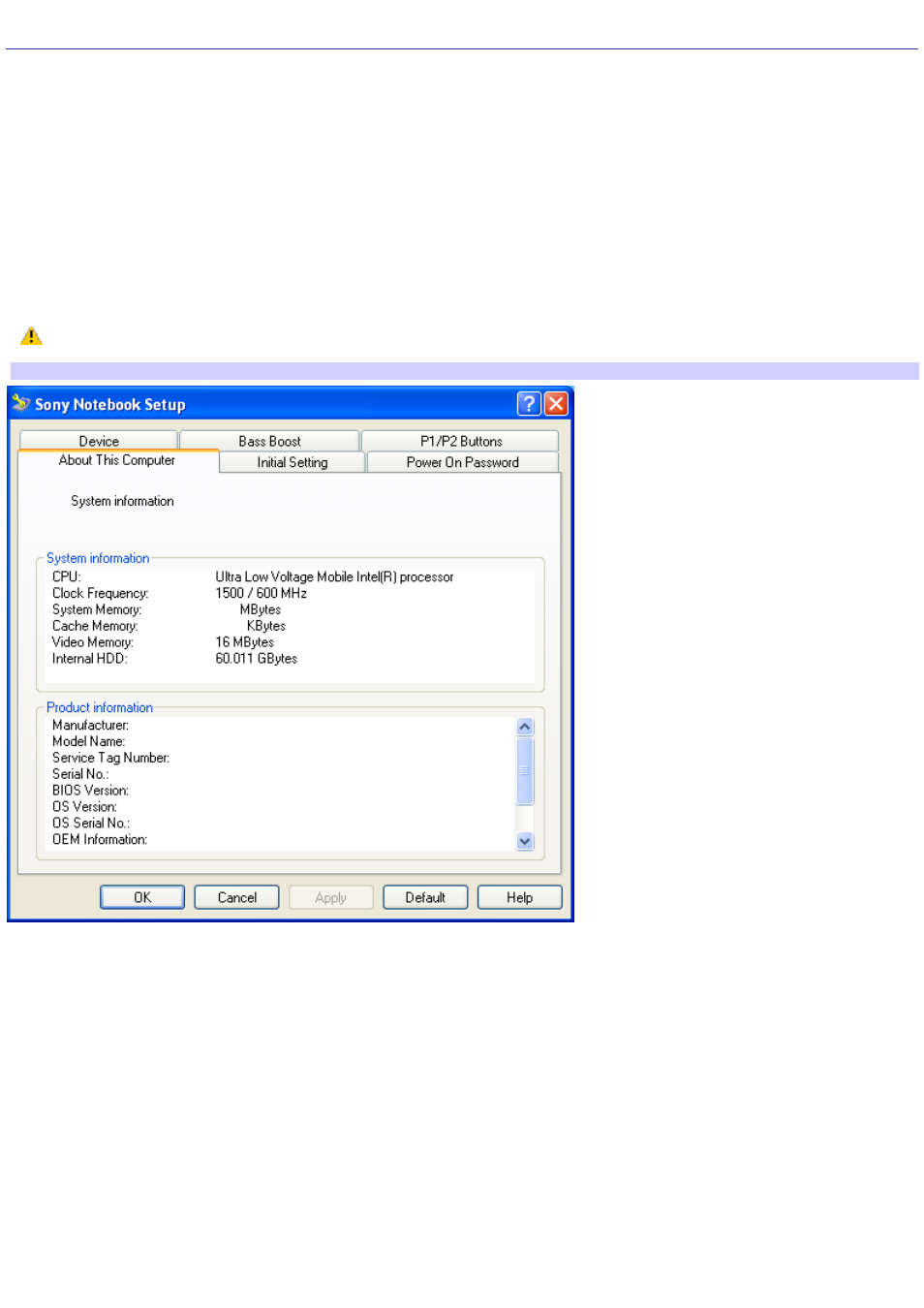Select the 'Ultra Low Voltage Mobile Intel(R) processor' text

(x=334, y=576)
